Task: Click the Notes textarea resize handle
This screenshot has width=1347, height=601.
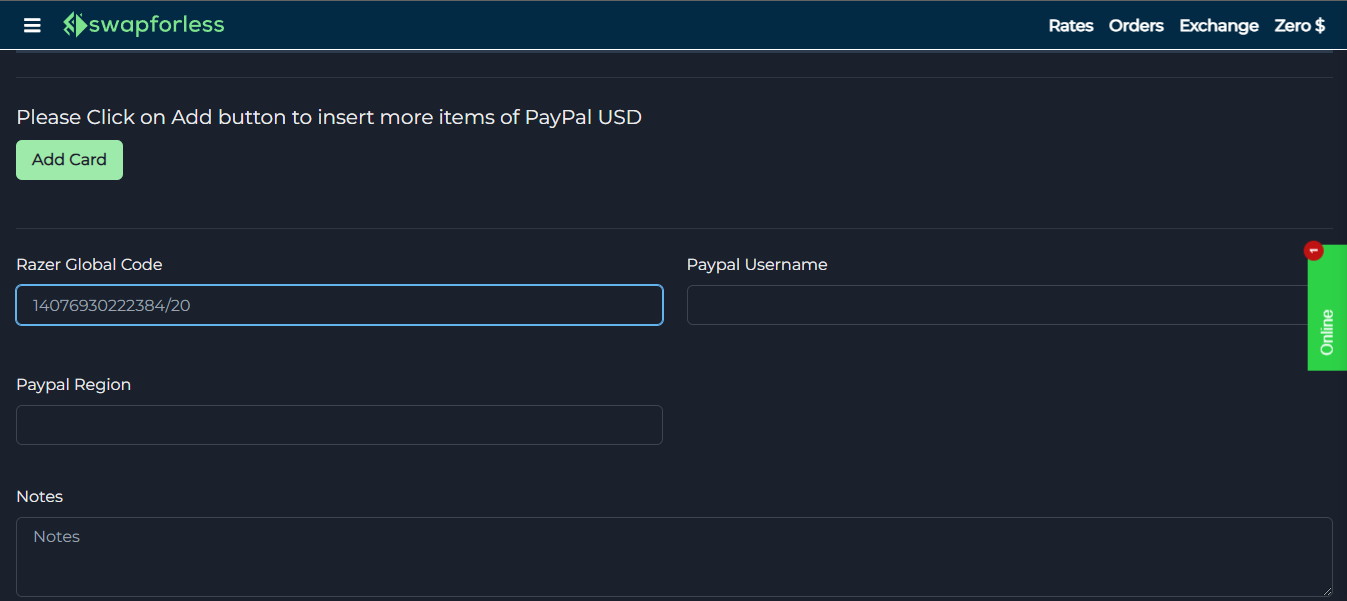Action: coord(1327,591)
